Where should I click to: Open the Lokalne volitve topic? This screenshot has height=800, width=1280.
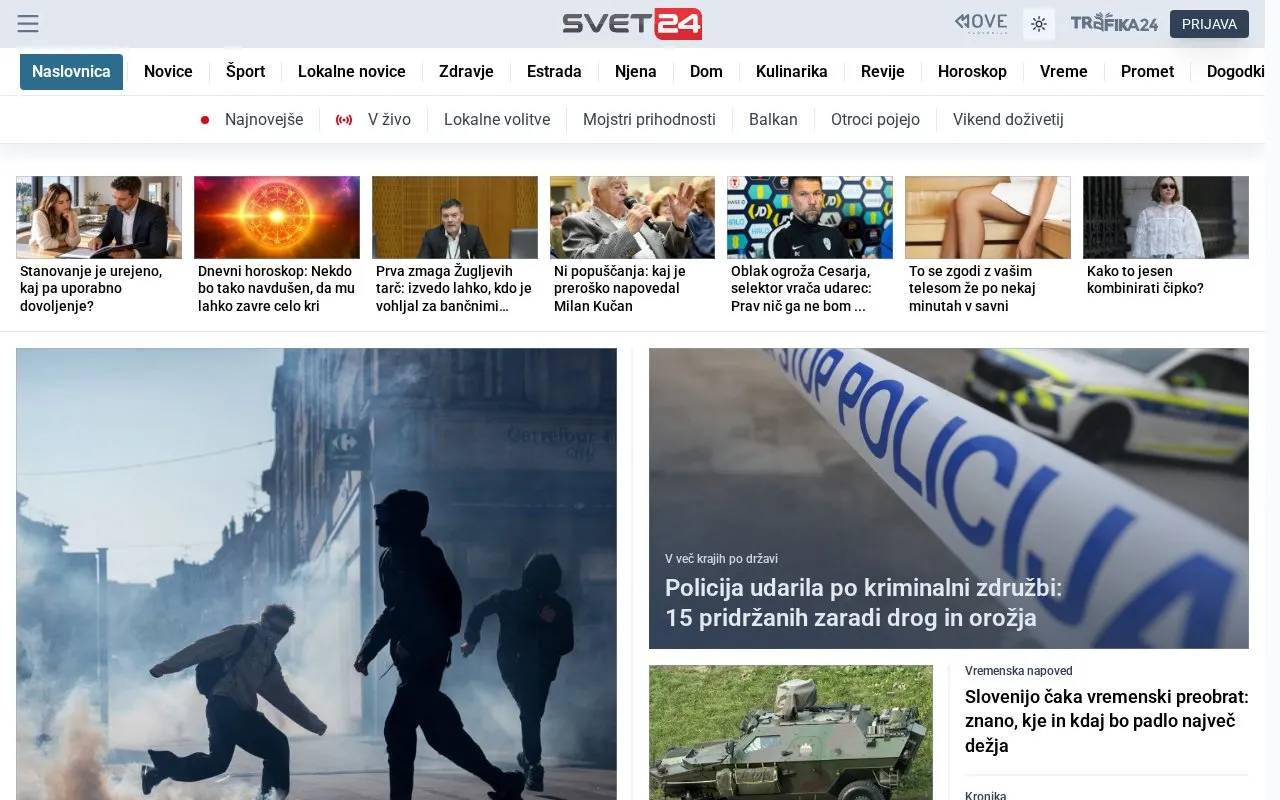tap(497, 120)
